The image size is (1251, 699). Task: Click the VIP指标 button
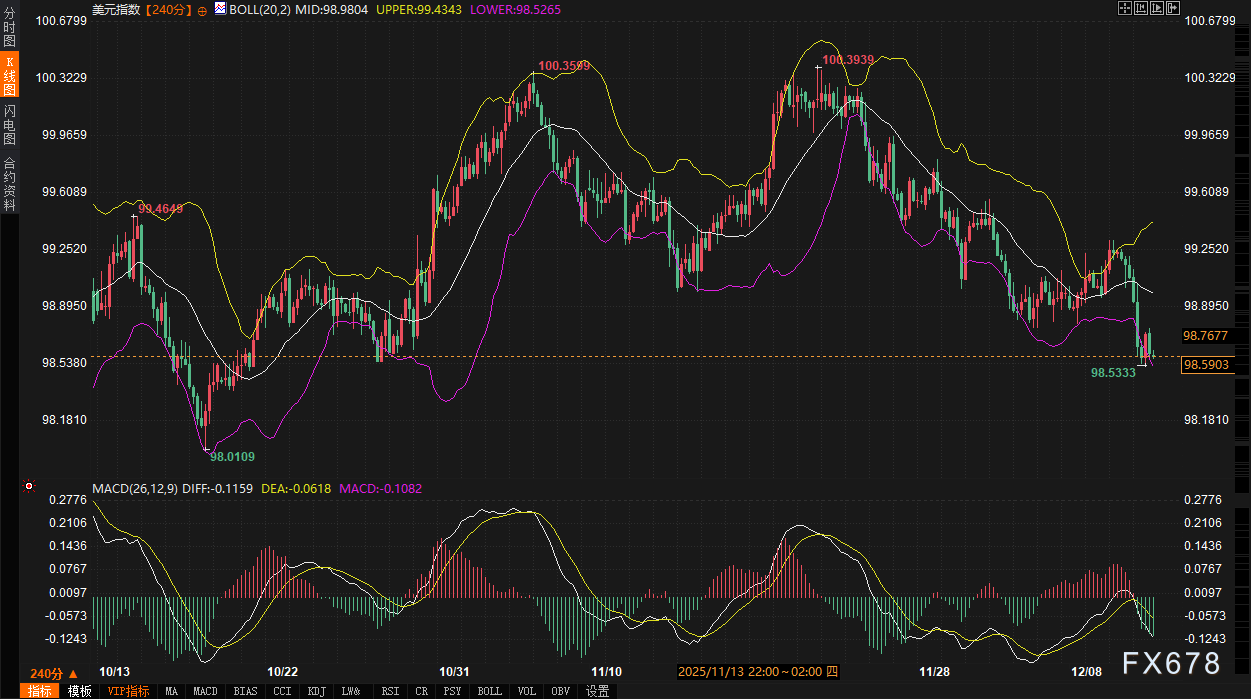[x=128, y=691]
